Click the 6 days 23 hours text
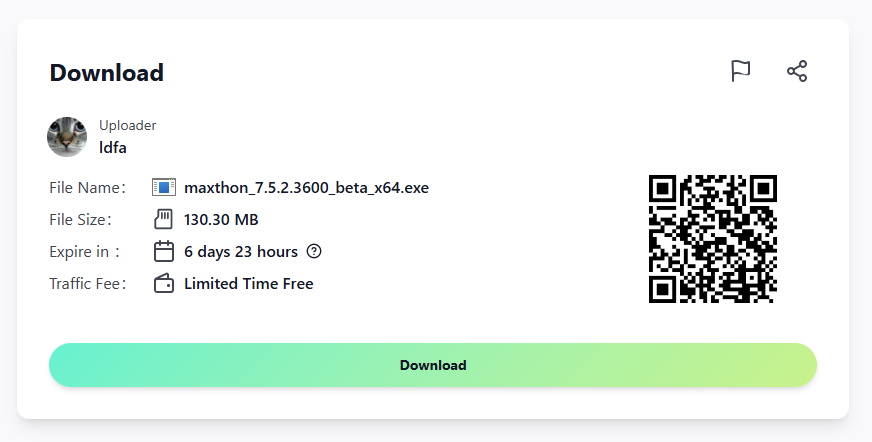The width and height of the screenshot is (872, 442). [241, 251]
